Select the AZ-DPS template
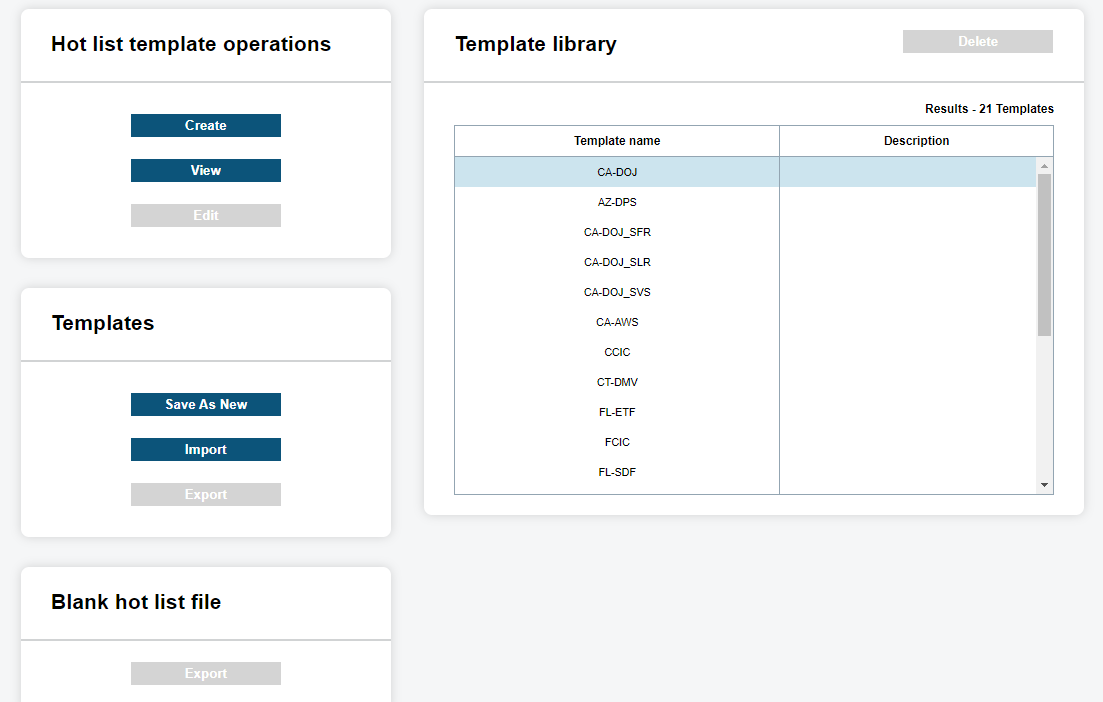 tap(617, 202)
